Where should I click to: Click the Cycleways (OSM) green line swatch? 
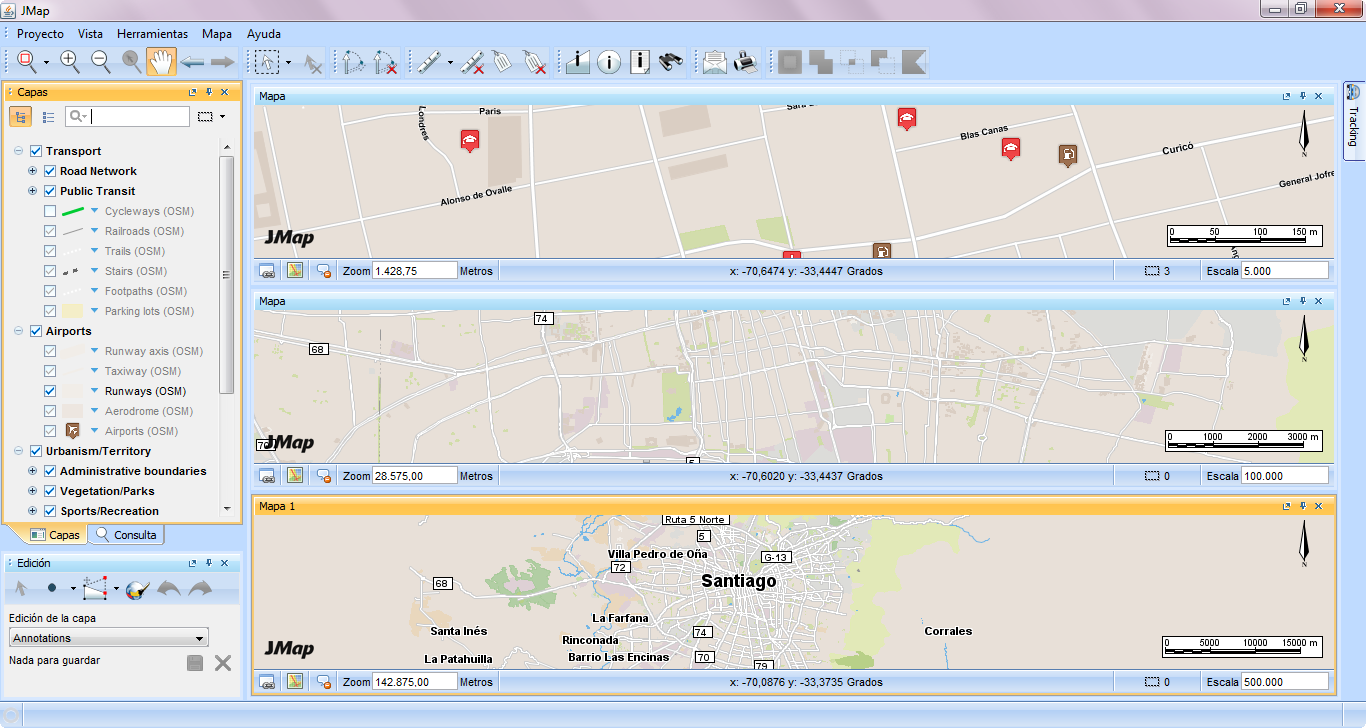click(73, 211)
